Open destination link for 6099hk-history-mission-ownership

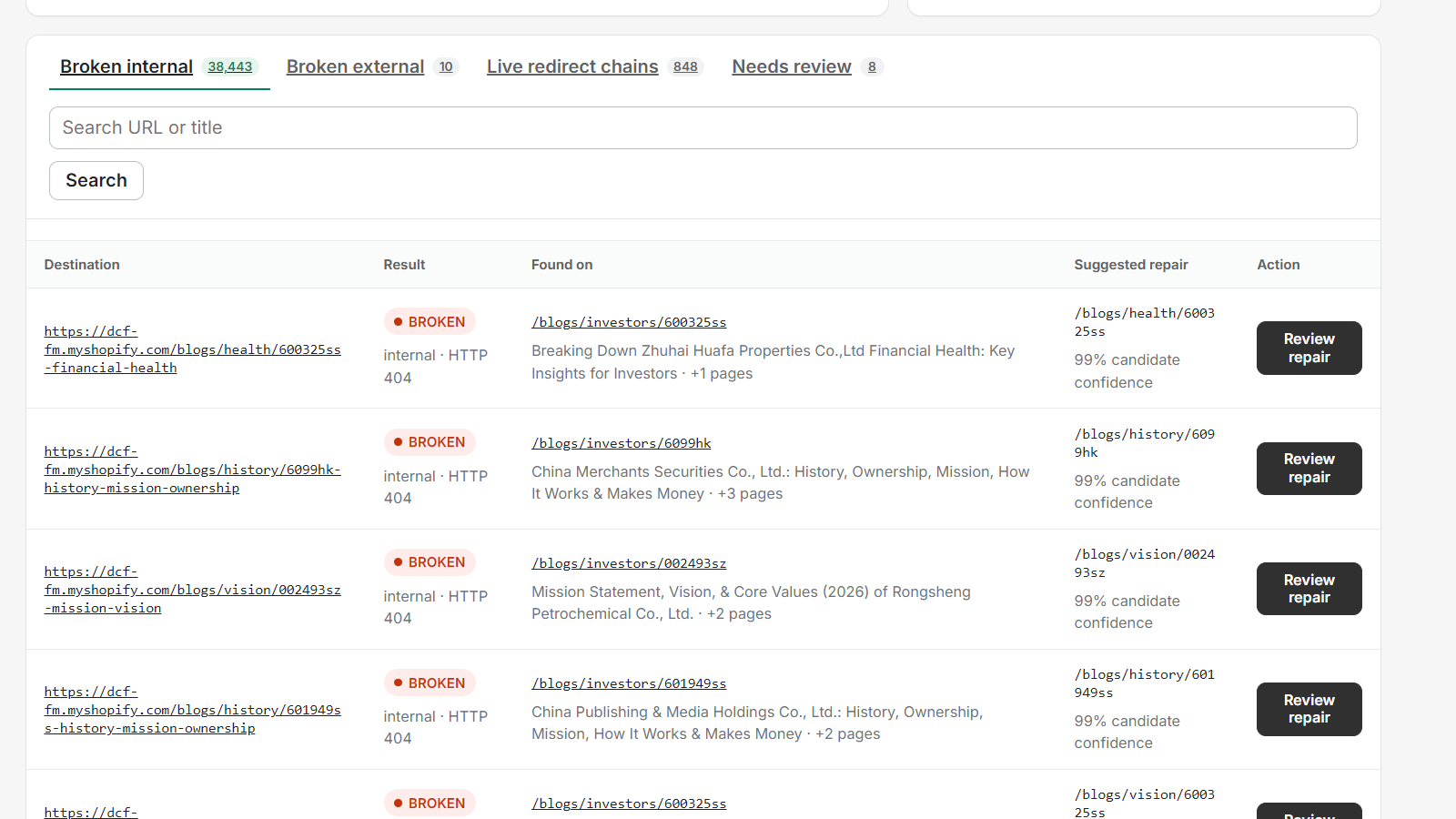pyautogui.click(x=193, y=470)
